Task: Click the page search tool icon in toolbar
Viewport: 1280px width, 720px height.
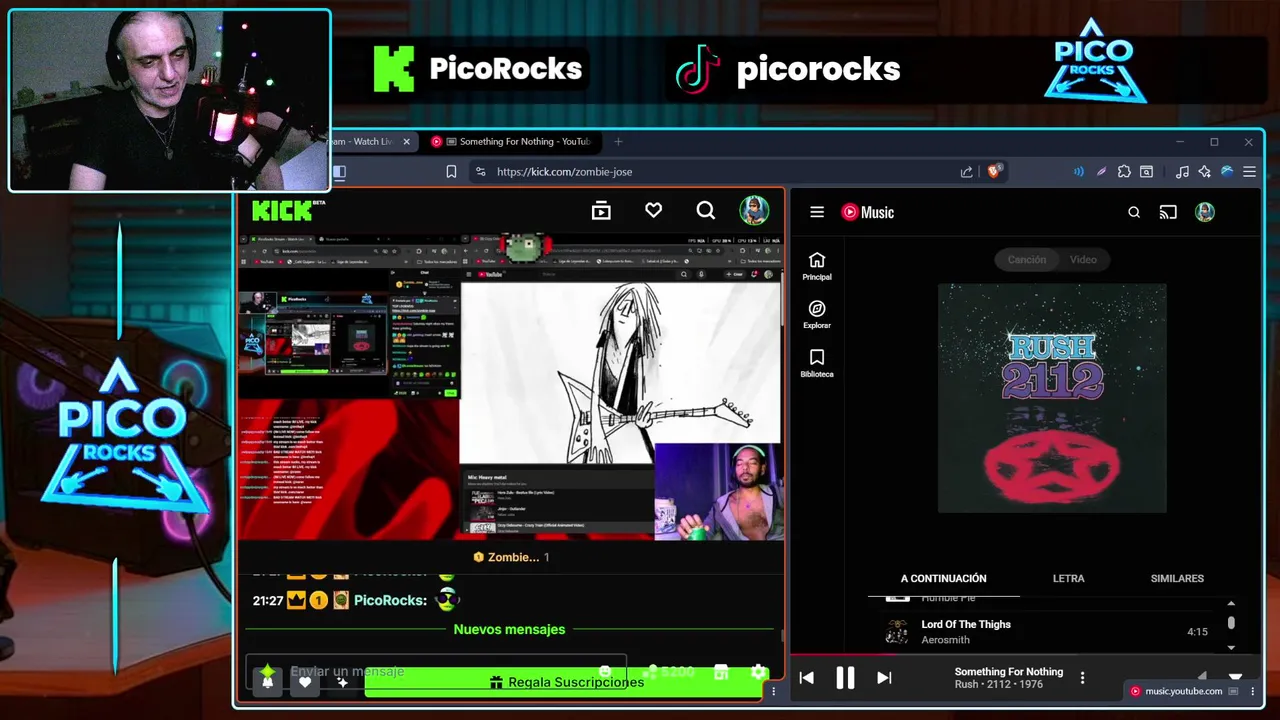Action: [1147, 172]
